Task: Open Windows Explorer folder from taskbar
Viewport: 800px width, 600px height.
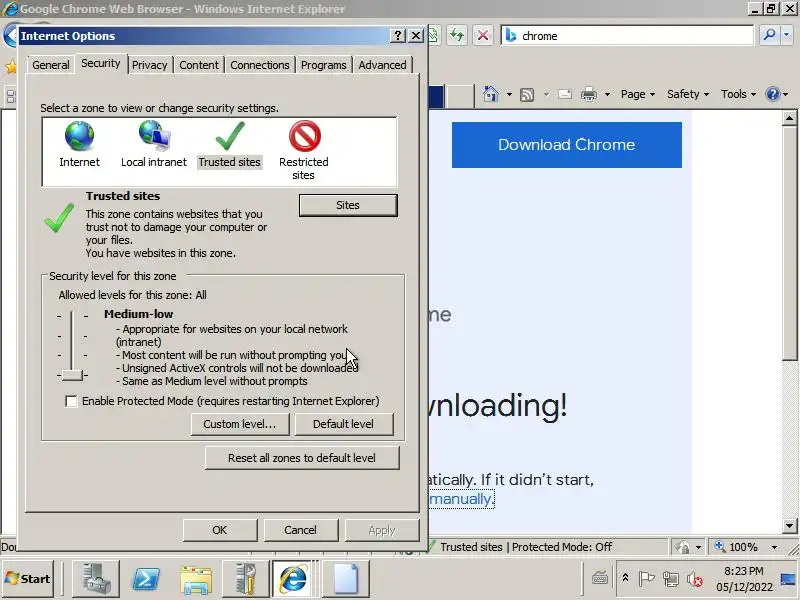Action: coord(196,580)
